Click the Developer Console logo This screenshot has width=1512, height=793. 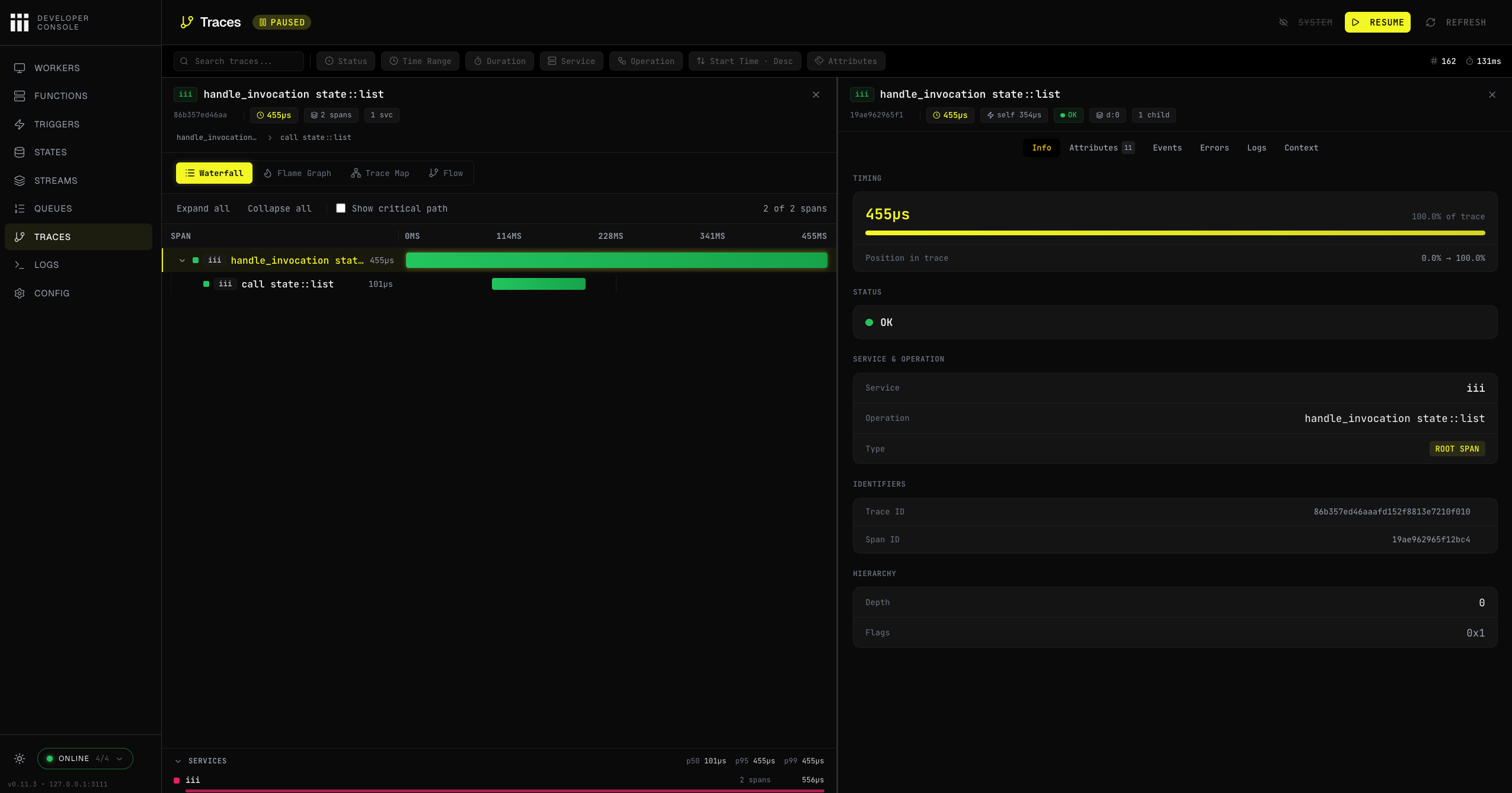[x=20, y=23]
